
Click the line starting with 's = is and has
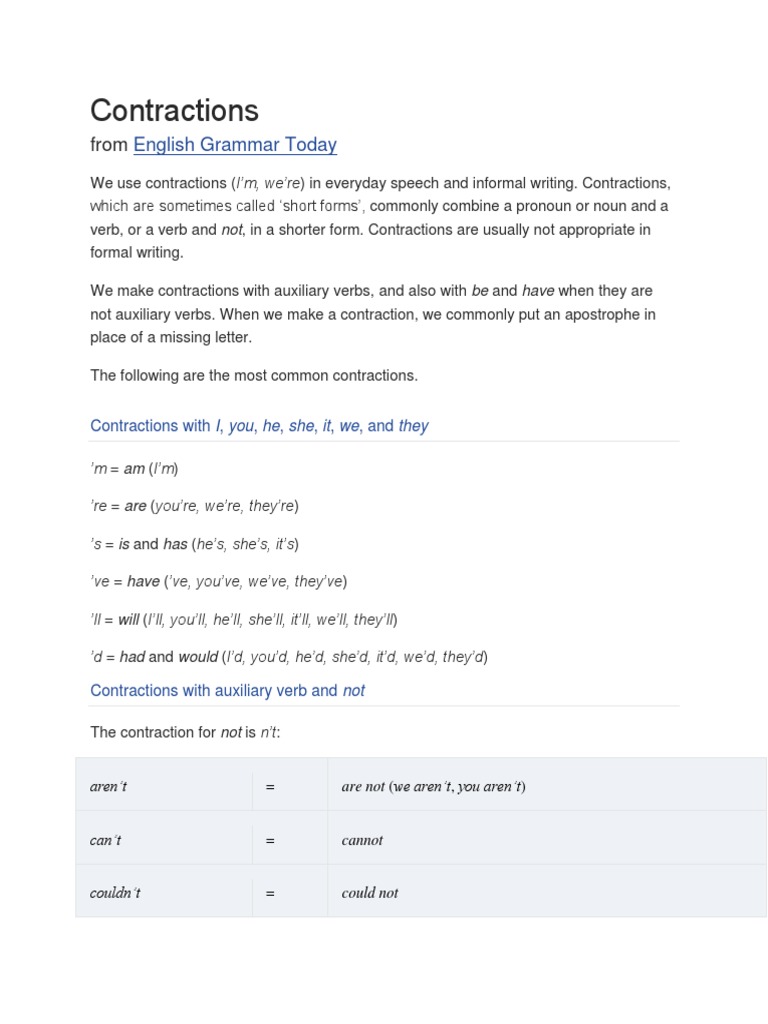(x=194, y=544)
